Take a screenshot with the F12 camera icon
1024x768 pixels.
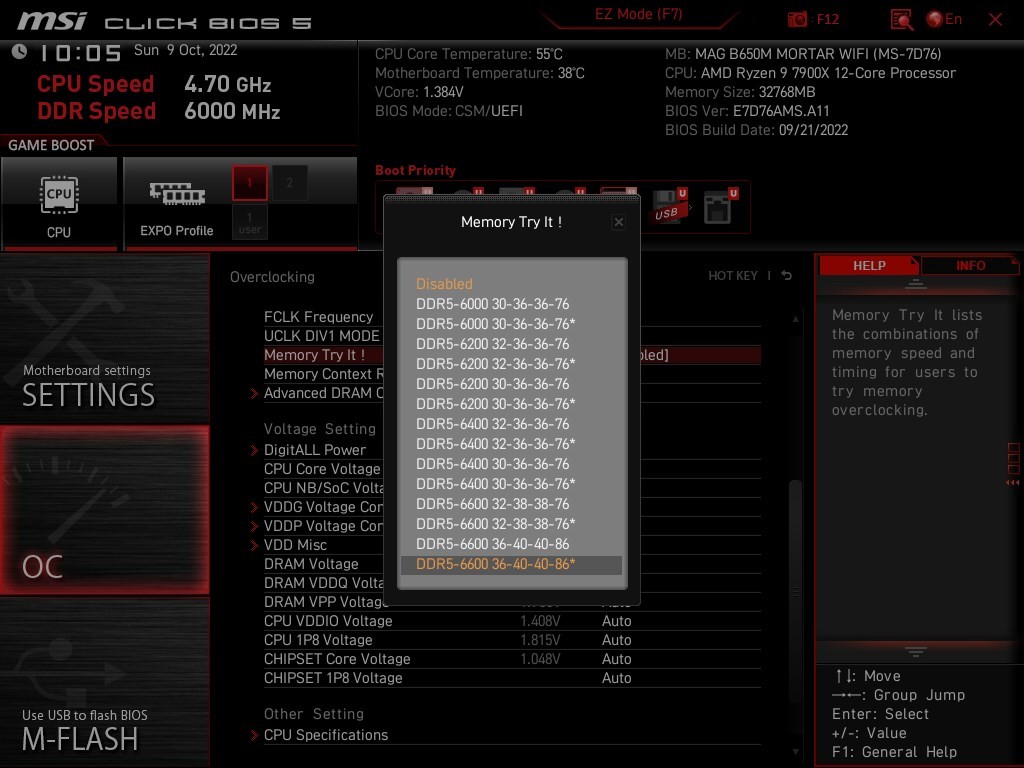(798, 19)
